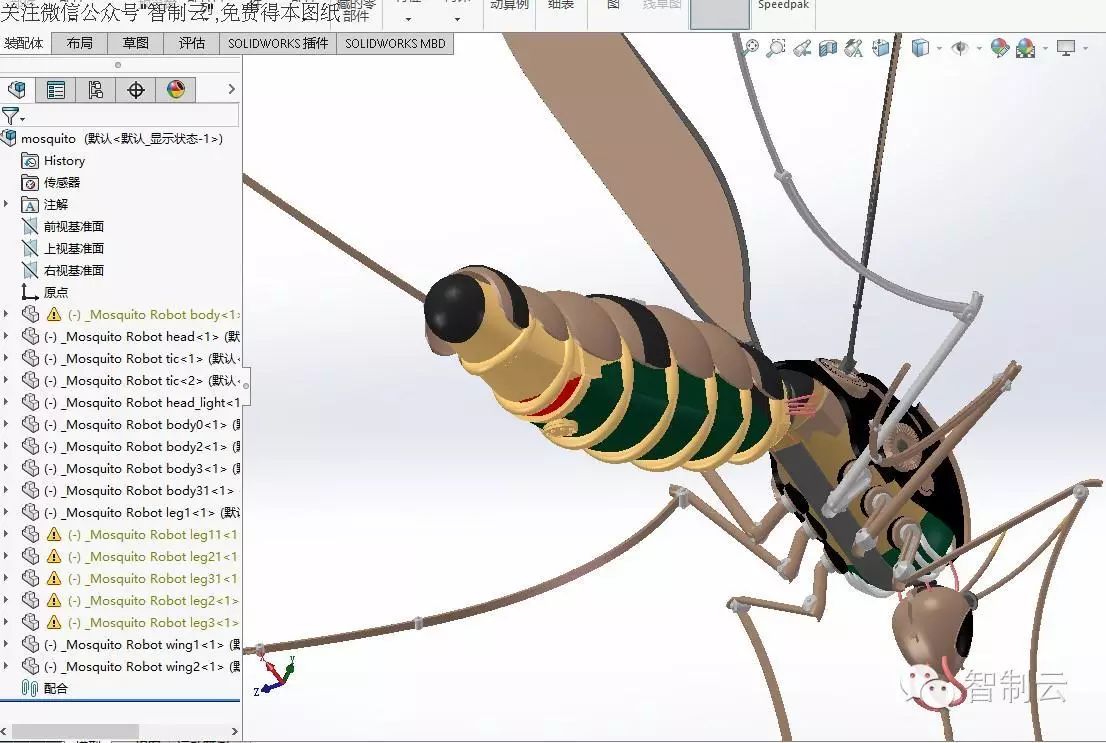Show more manager tabs with right chevron

point(231,89)
